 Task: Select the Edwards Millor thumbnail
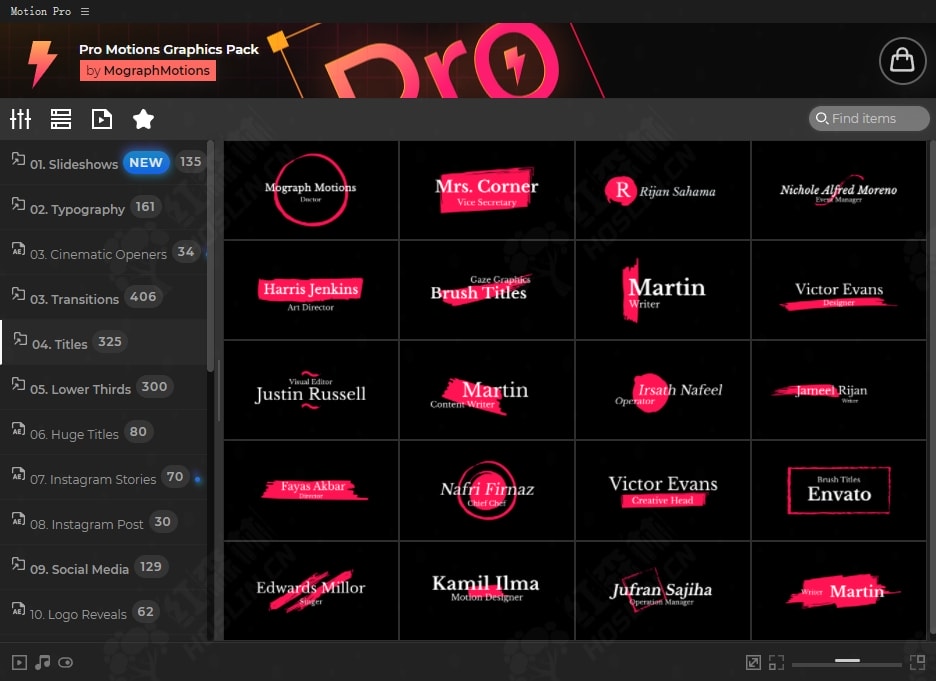coord(311,591)
